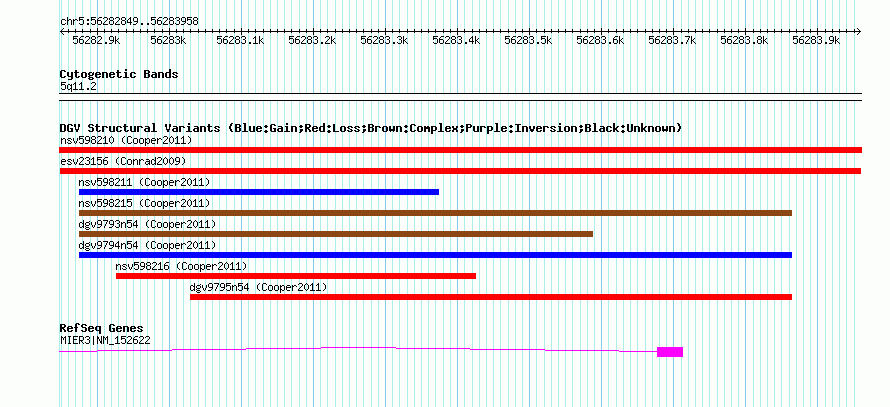This screenshot has width=890, height=407.
Task: Click the blue nsv598211 gain bar
Action: tap(259, 192)
